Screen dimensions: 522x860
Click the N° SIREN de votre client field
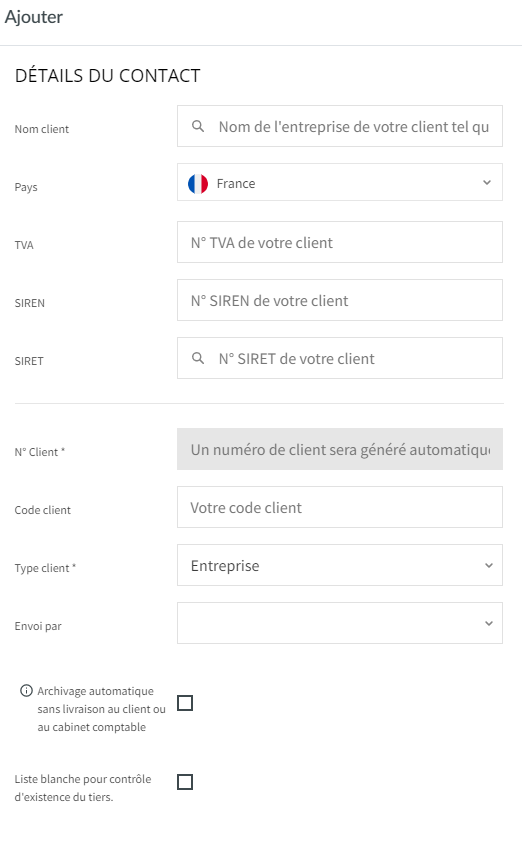click(340, 300)
